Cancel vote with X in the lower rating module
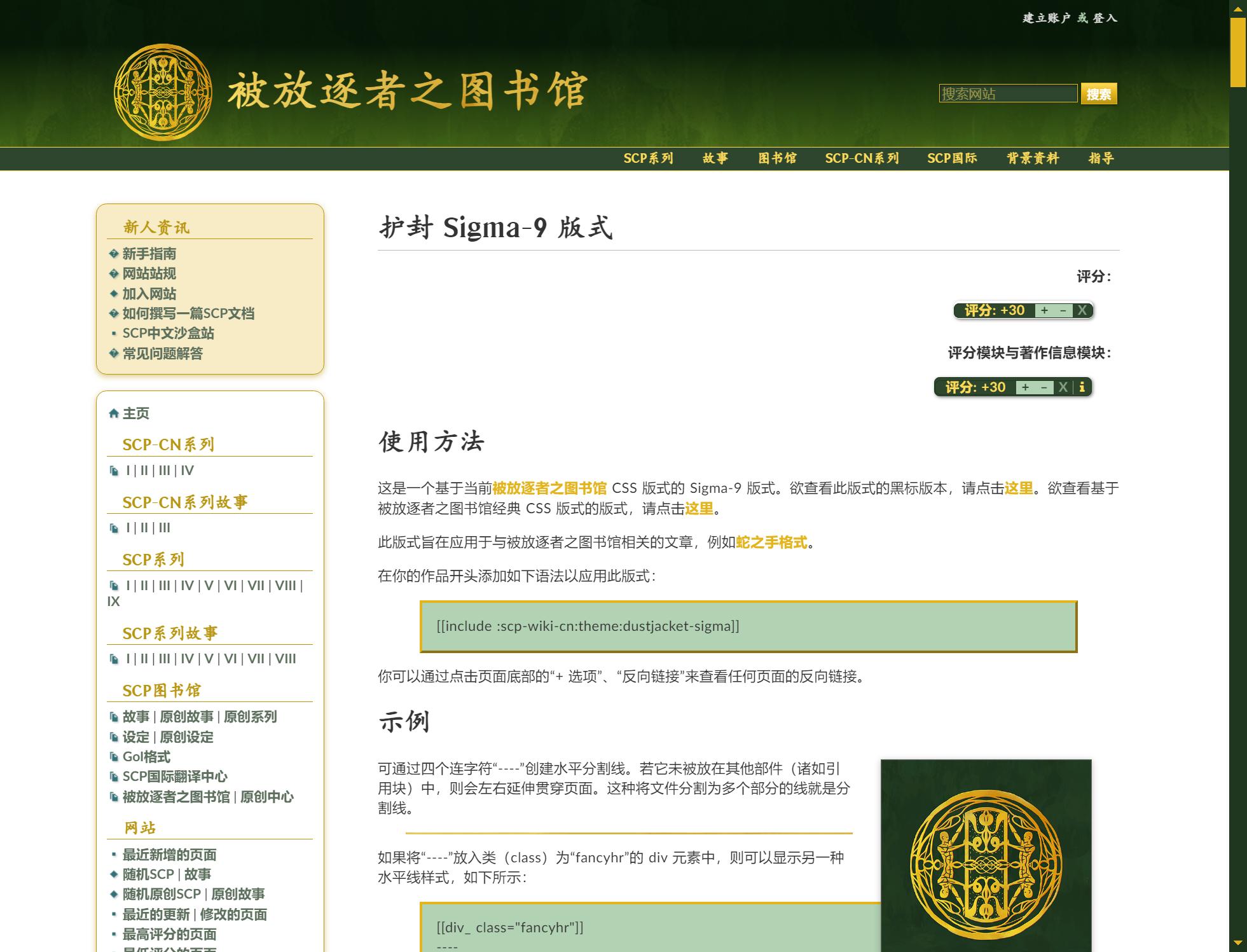Screen dimensions: 1247x952 1063,387
